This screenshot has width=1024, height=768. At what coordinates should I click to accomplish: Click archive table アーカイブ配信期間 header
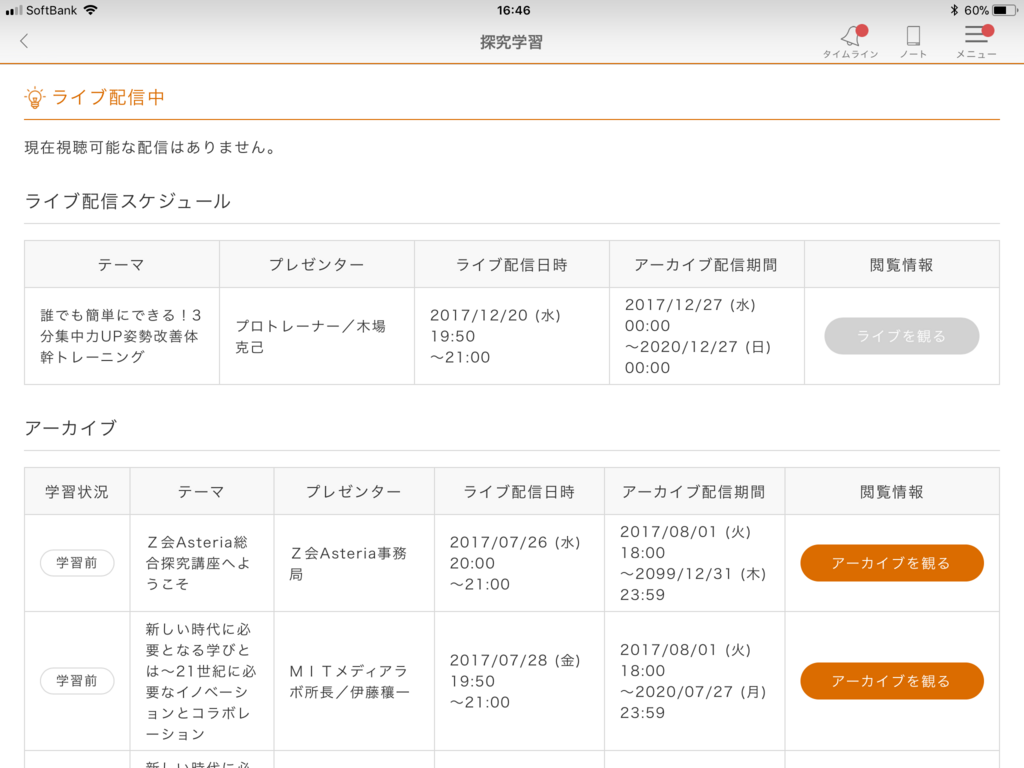click(694, 492)
